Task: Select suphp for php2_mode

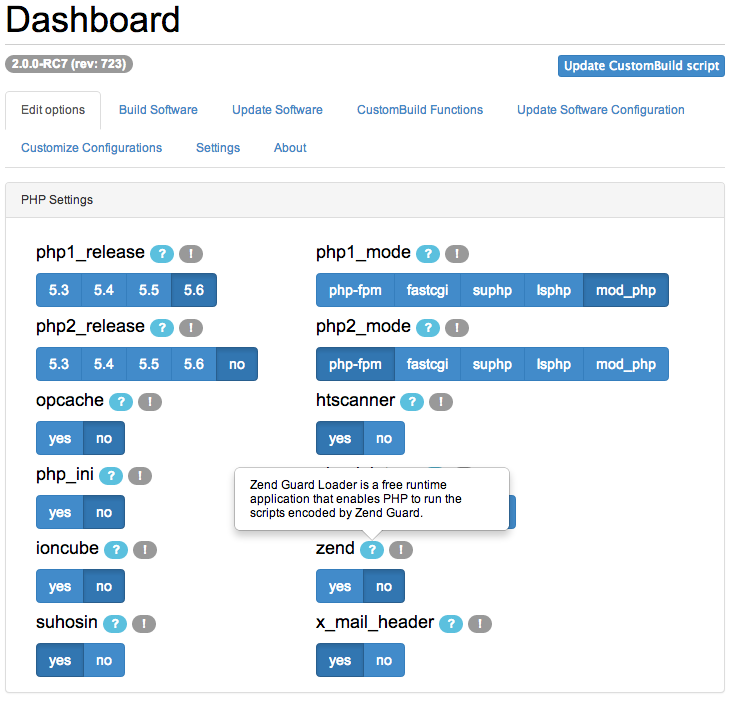Action: [492, 364]
